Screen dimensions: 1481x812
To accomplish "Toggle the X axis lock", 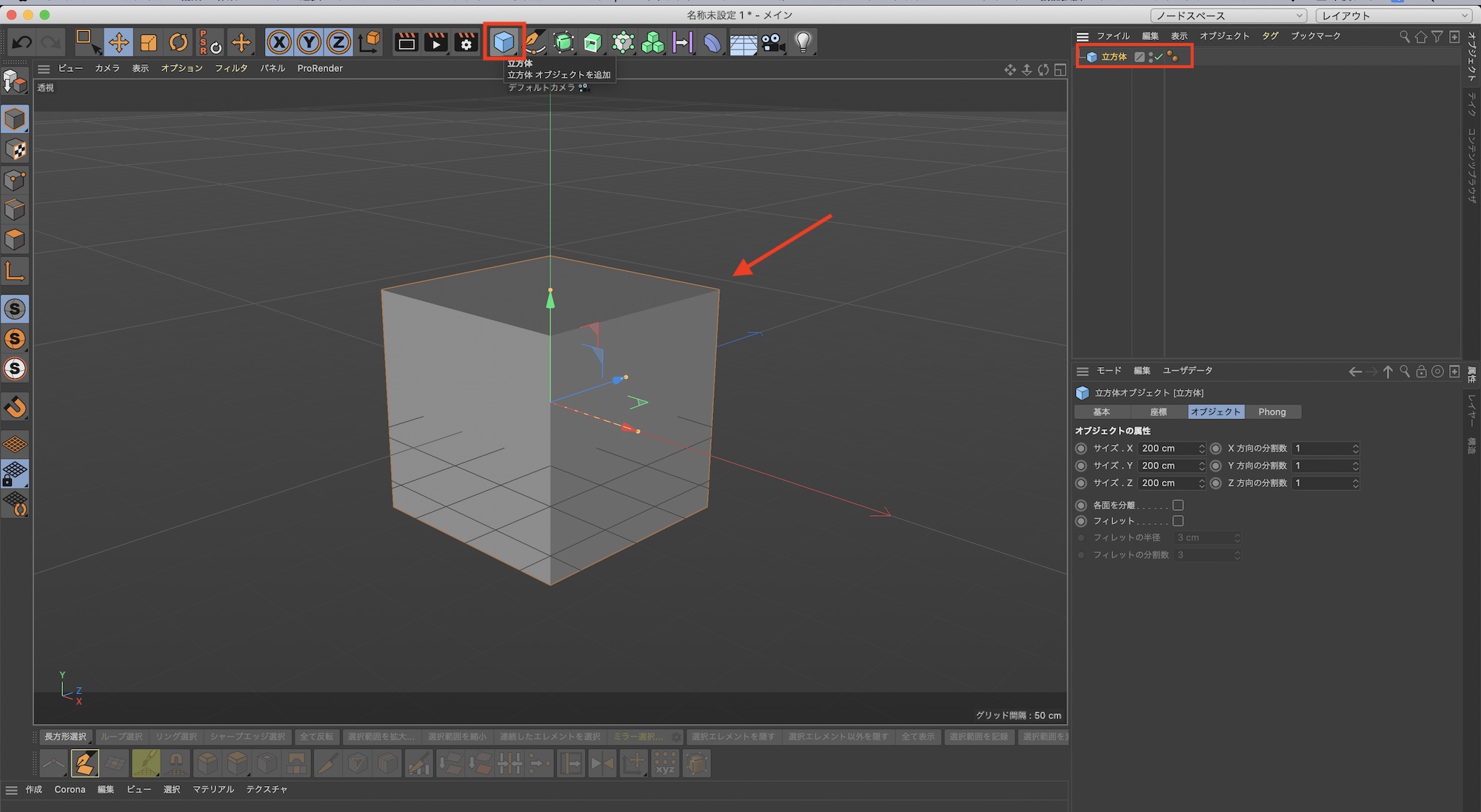I will tap(279, 42).
